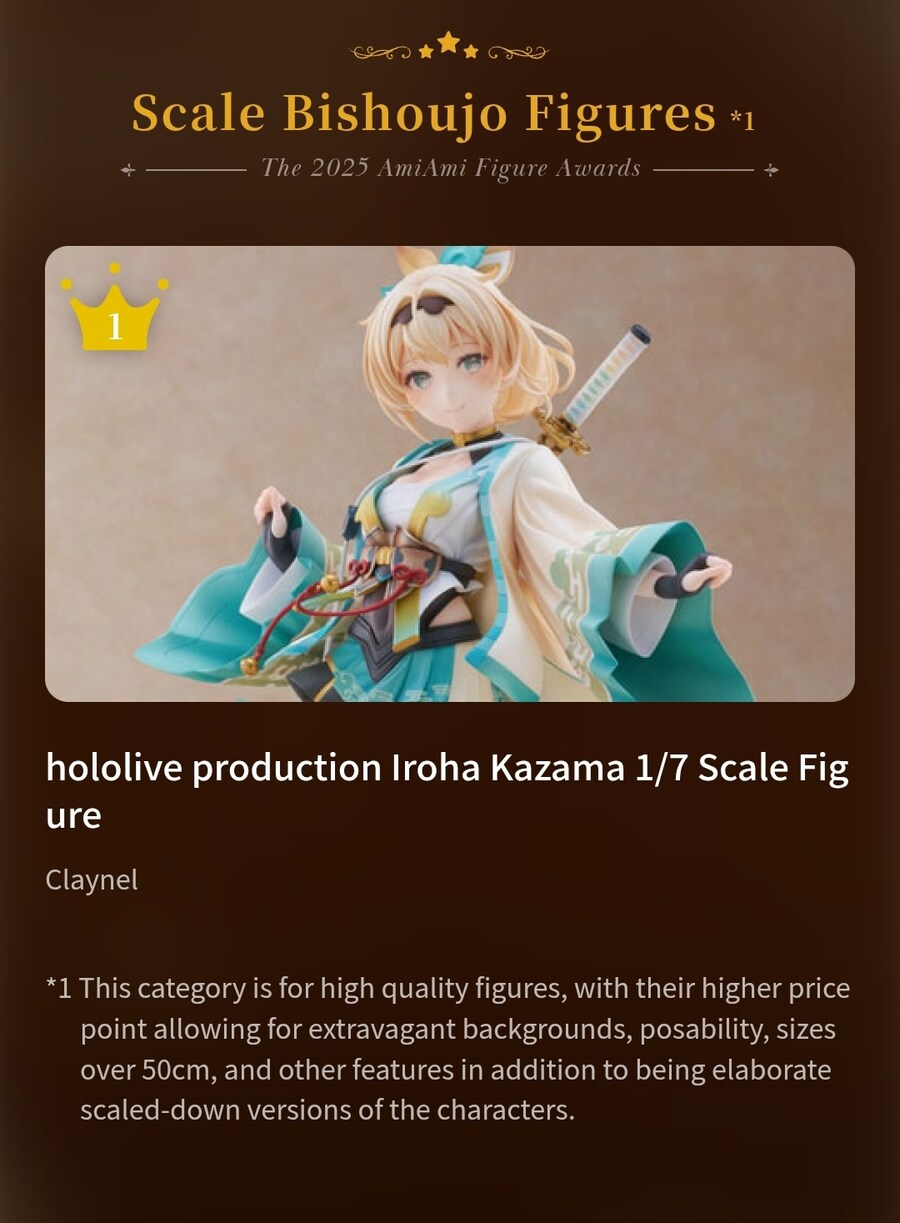Open the hololive production Iroha Kazama title link
This screenshot has width=900, height=1223.
click(447, 792)
